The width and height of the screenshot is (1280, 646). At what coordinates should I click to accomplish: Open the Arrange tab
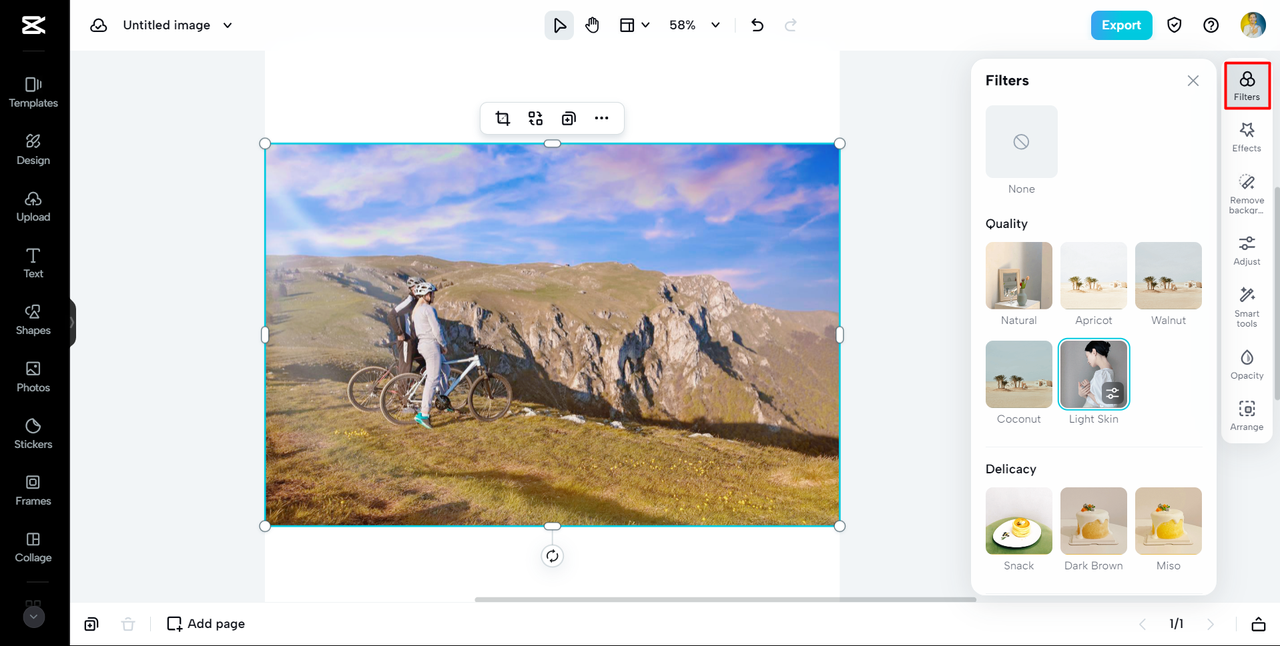pyautogui.click(x=1247, y=416)
